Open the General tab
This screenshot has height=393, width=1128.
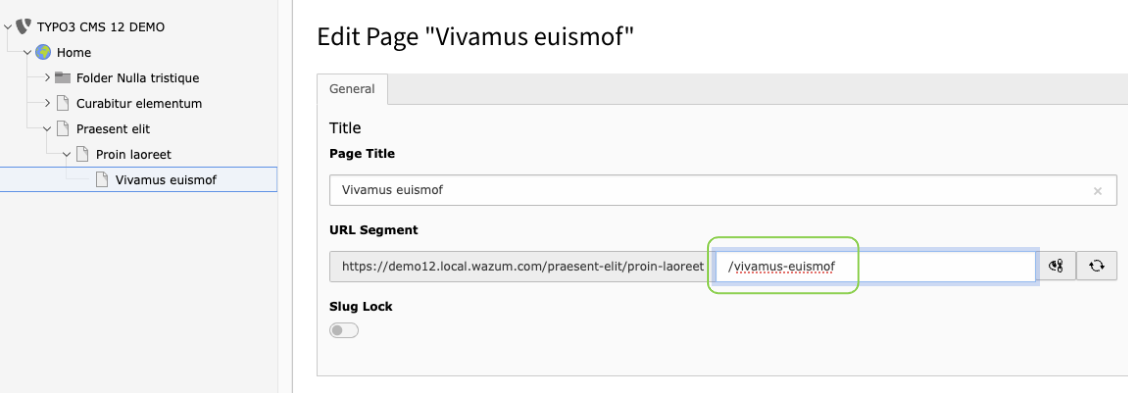click(352, 89)
